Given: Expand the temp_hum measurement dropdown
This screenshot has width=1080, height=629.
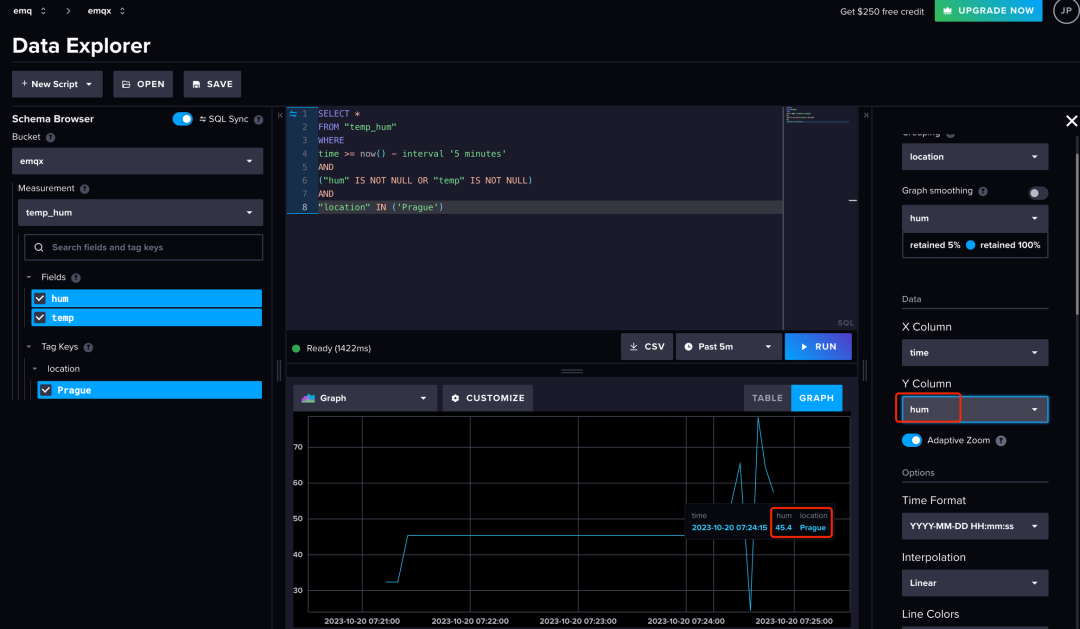Looking at the screenshot, I should point(140,212).
